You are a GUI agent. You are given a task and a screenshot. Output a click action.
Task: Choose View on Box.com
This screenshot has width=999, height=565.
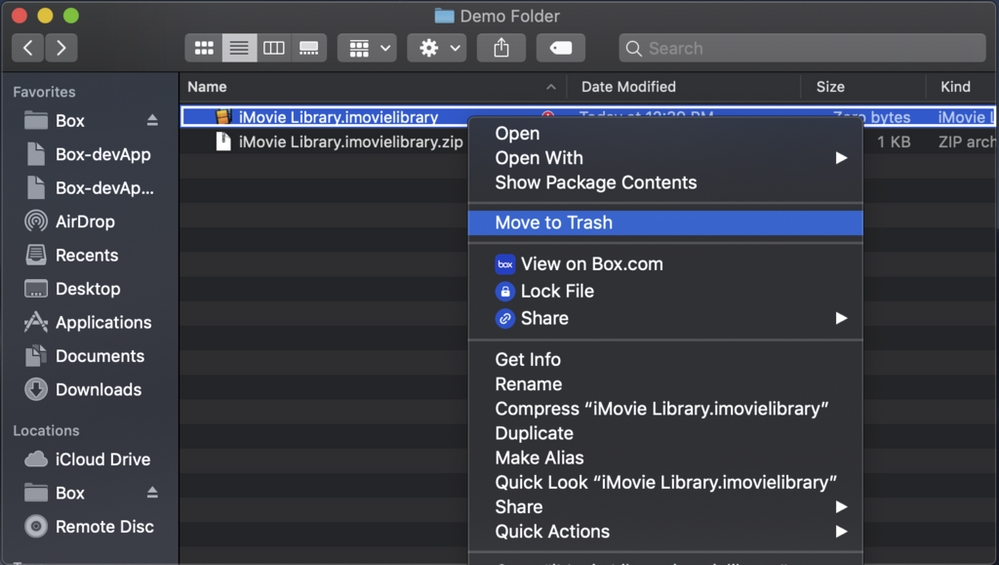point(665,264)
